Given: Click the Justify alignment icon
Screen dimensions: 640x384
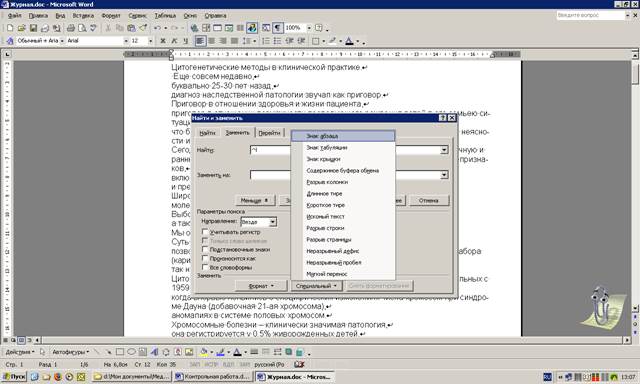Looking at the screenshot, I should pyautogui.click(x=234, y=41).
